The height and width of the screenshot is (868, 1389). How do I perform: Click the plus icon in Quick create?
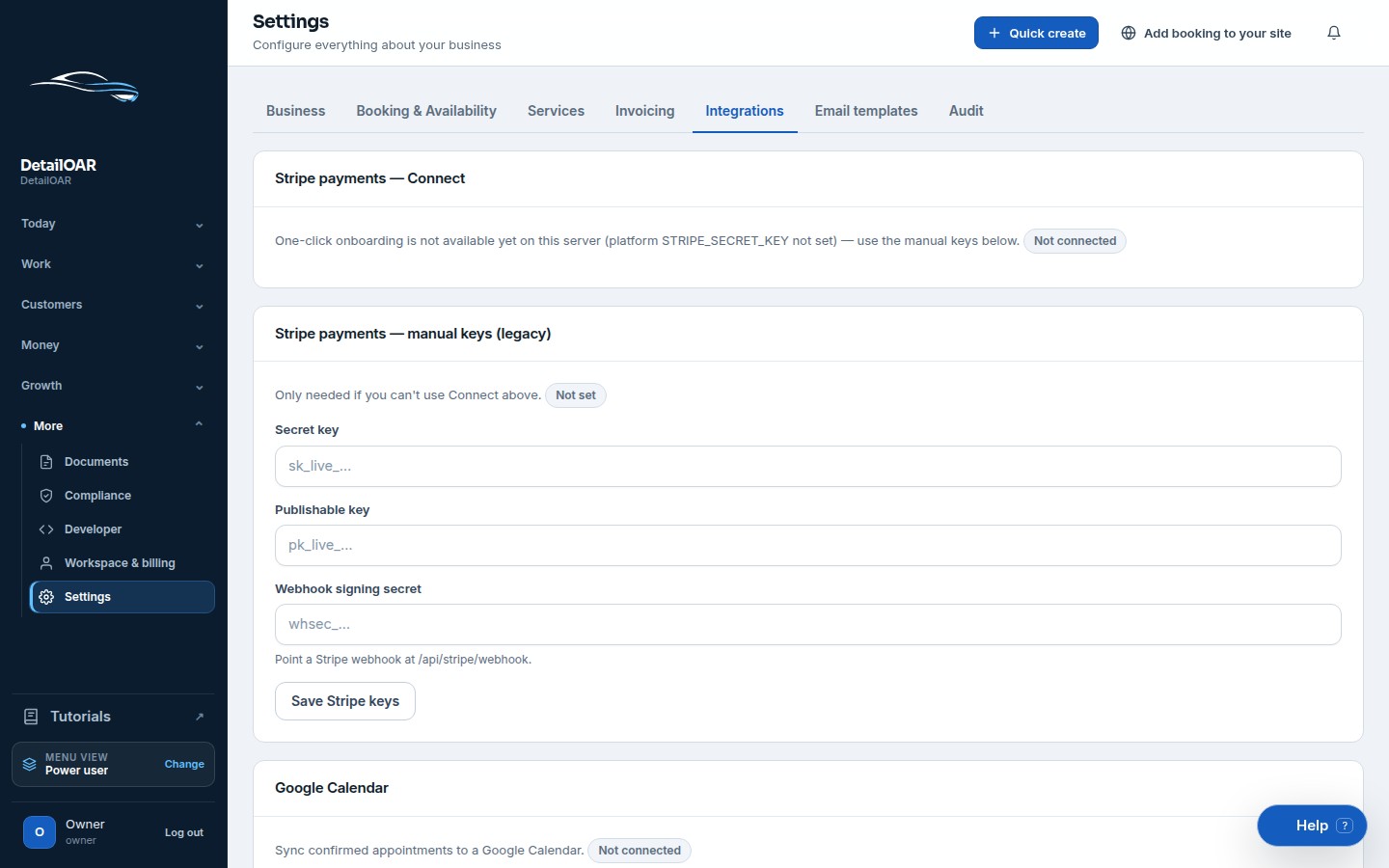click(994, 33)
